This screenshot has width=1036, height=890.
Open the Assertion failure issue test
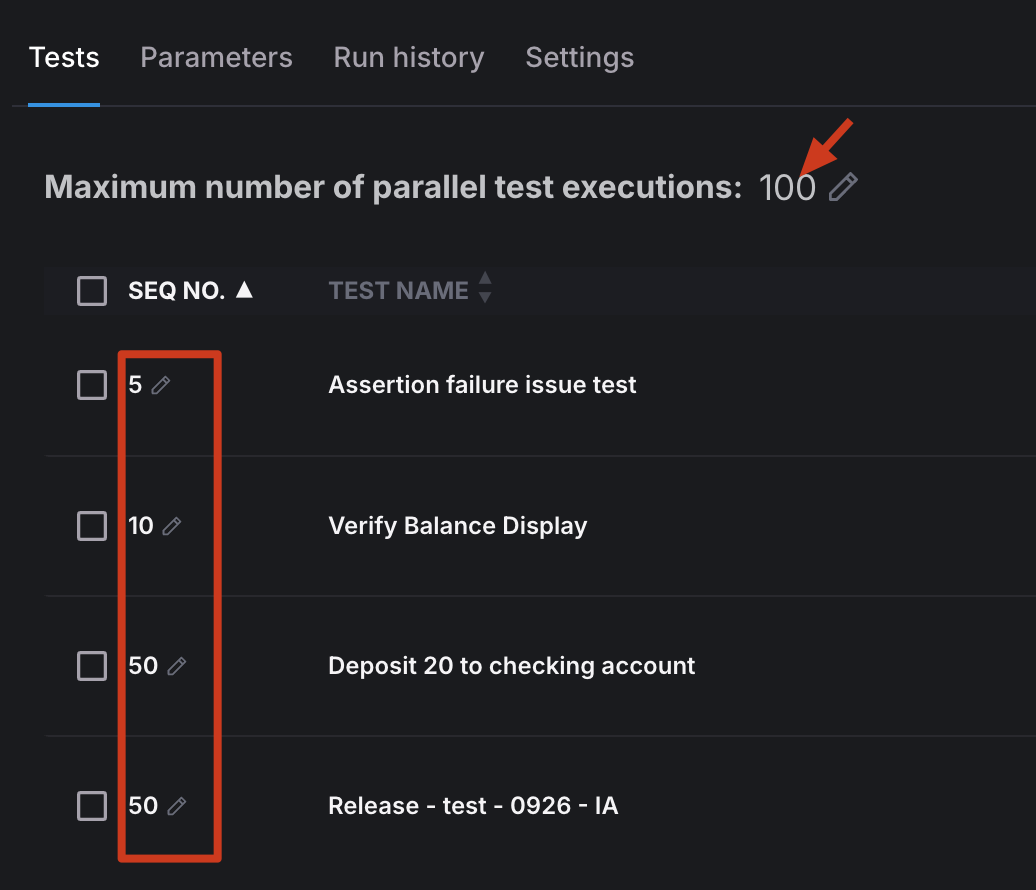click(482, 384)
